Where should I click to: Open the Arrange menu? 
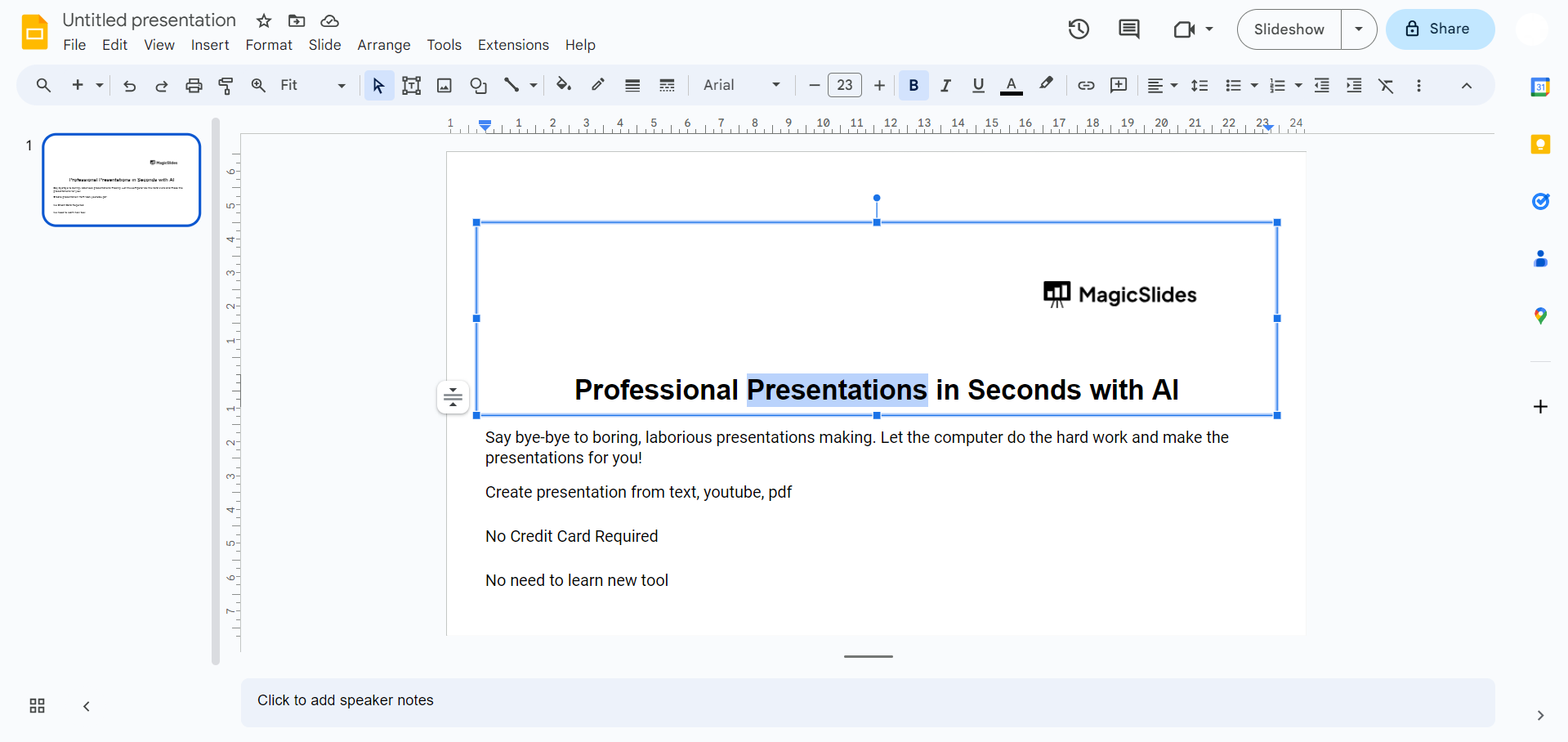click(x=383, y=45)
